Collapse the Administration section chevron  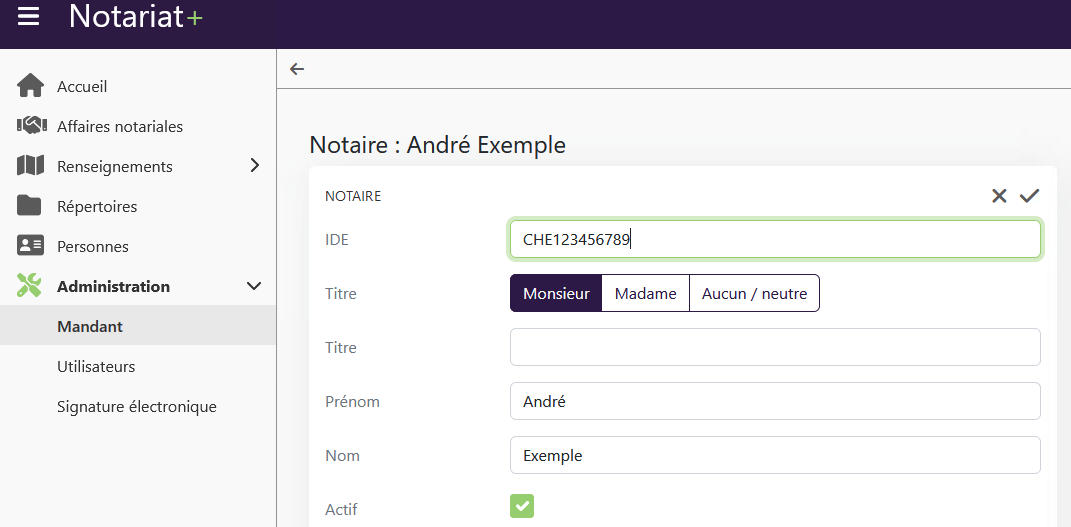tap(254, 286)
